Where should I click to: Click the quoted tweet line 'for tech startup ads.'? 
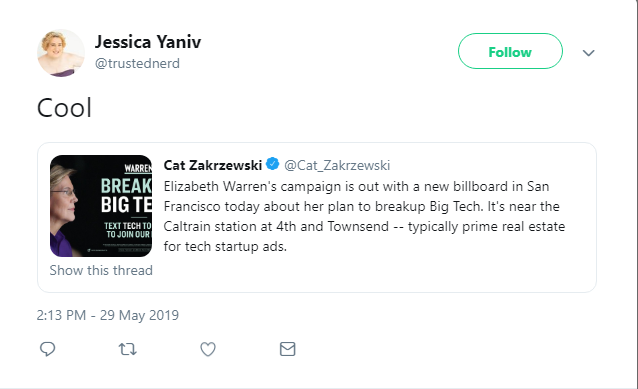[x=225, y=246]
